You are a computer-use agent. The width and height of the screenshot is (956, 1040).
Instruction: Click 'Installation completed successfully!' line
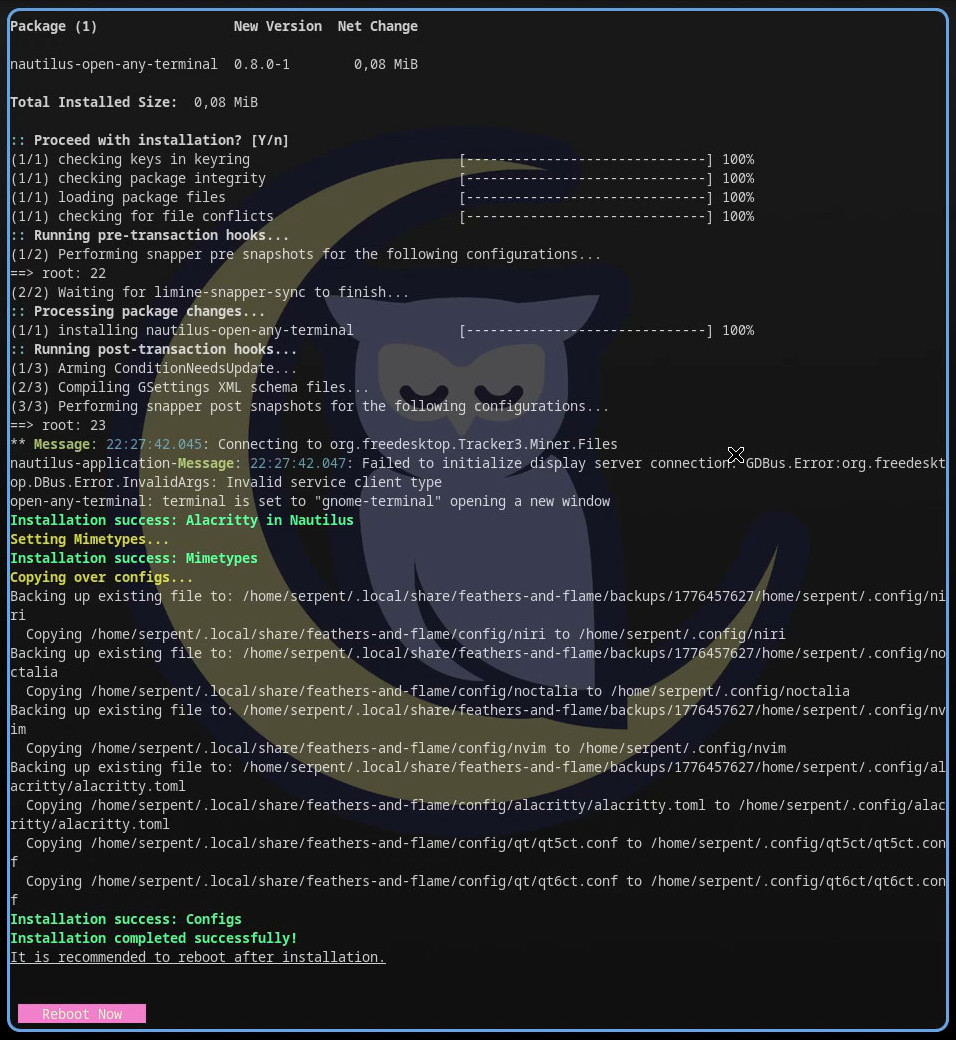(x=153, y=938)
